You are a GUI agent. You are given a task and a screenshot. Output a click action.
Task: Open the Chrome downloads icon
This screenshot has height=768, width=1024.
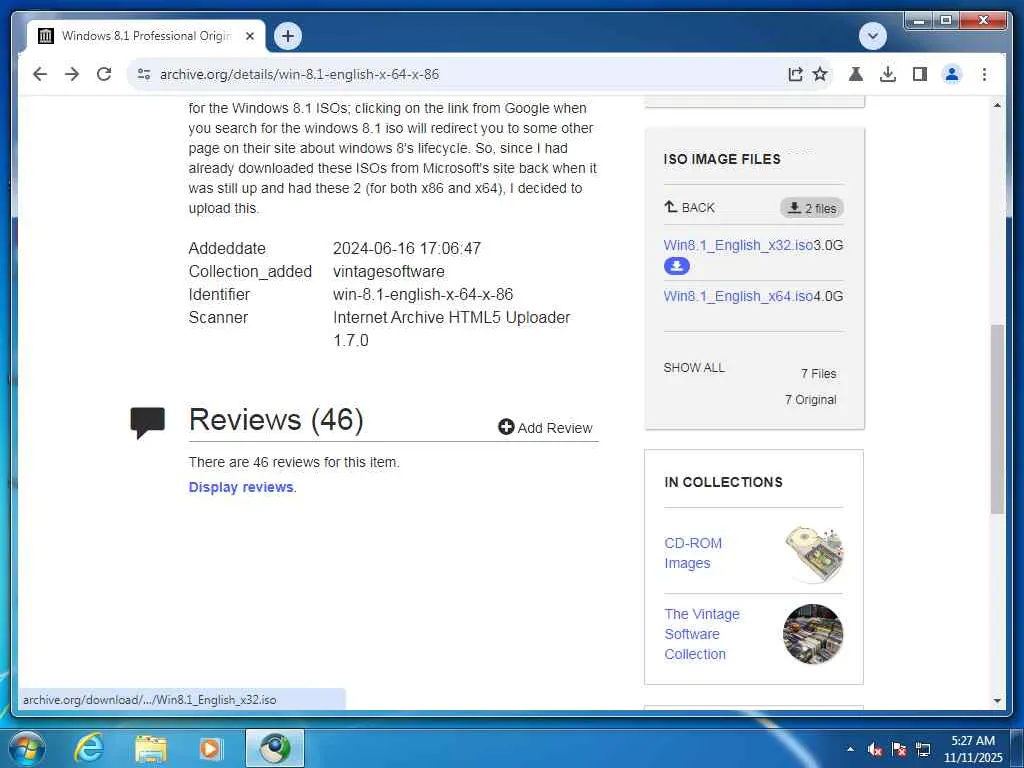click(888, 74)
